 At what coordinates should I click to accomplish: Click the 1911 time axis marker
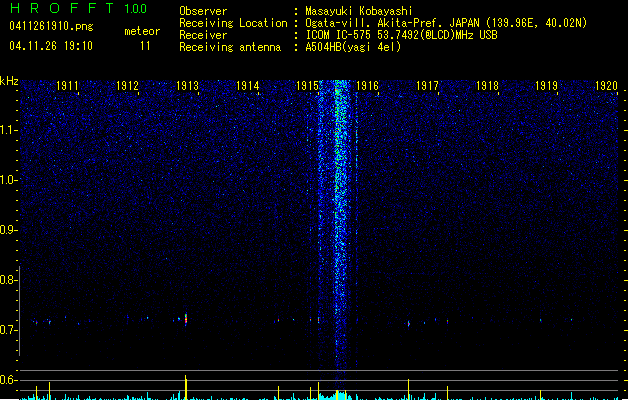pos(67,86)
